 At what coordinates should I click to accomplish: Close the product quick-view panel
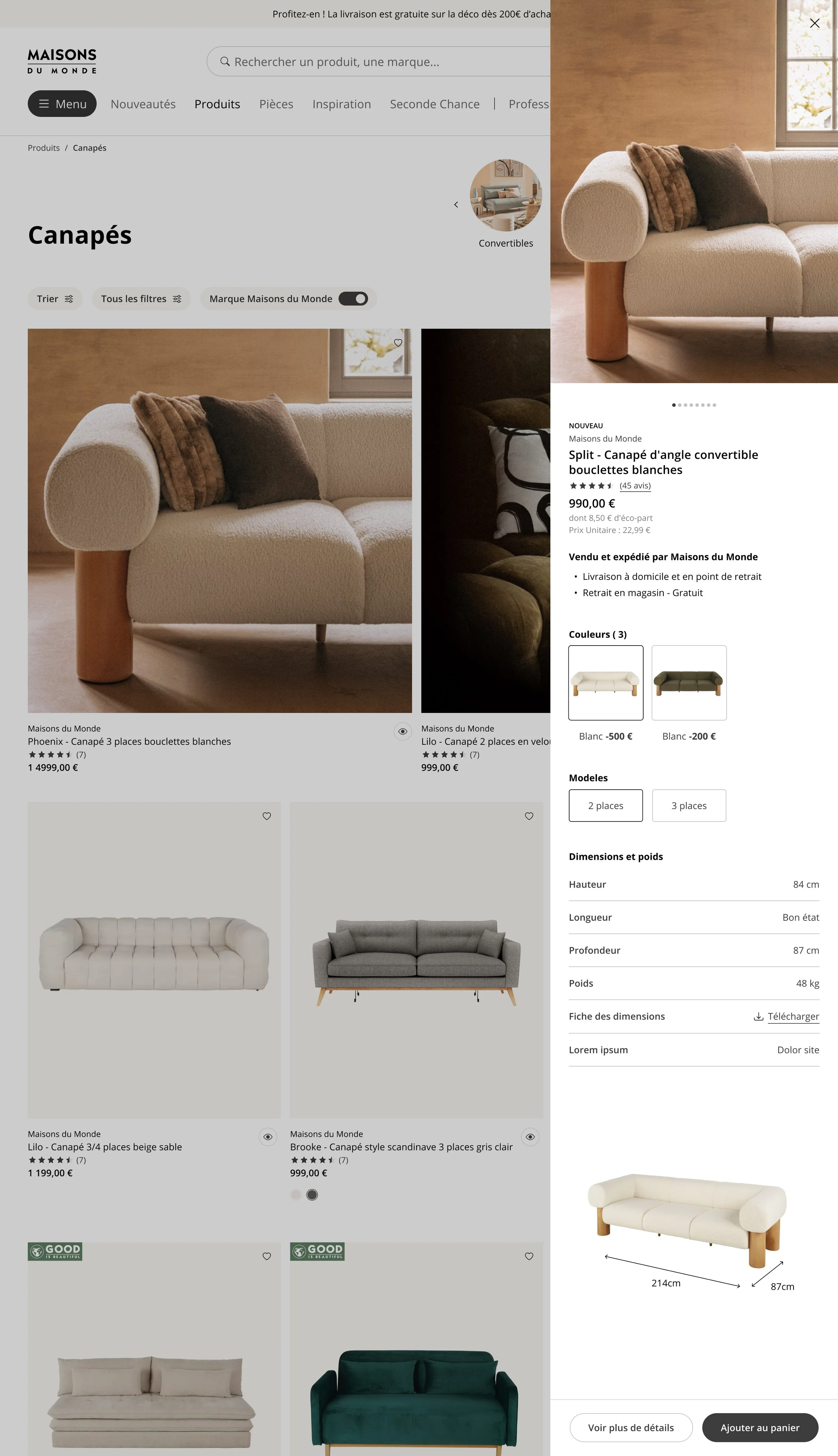(x=815, y=23)
